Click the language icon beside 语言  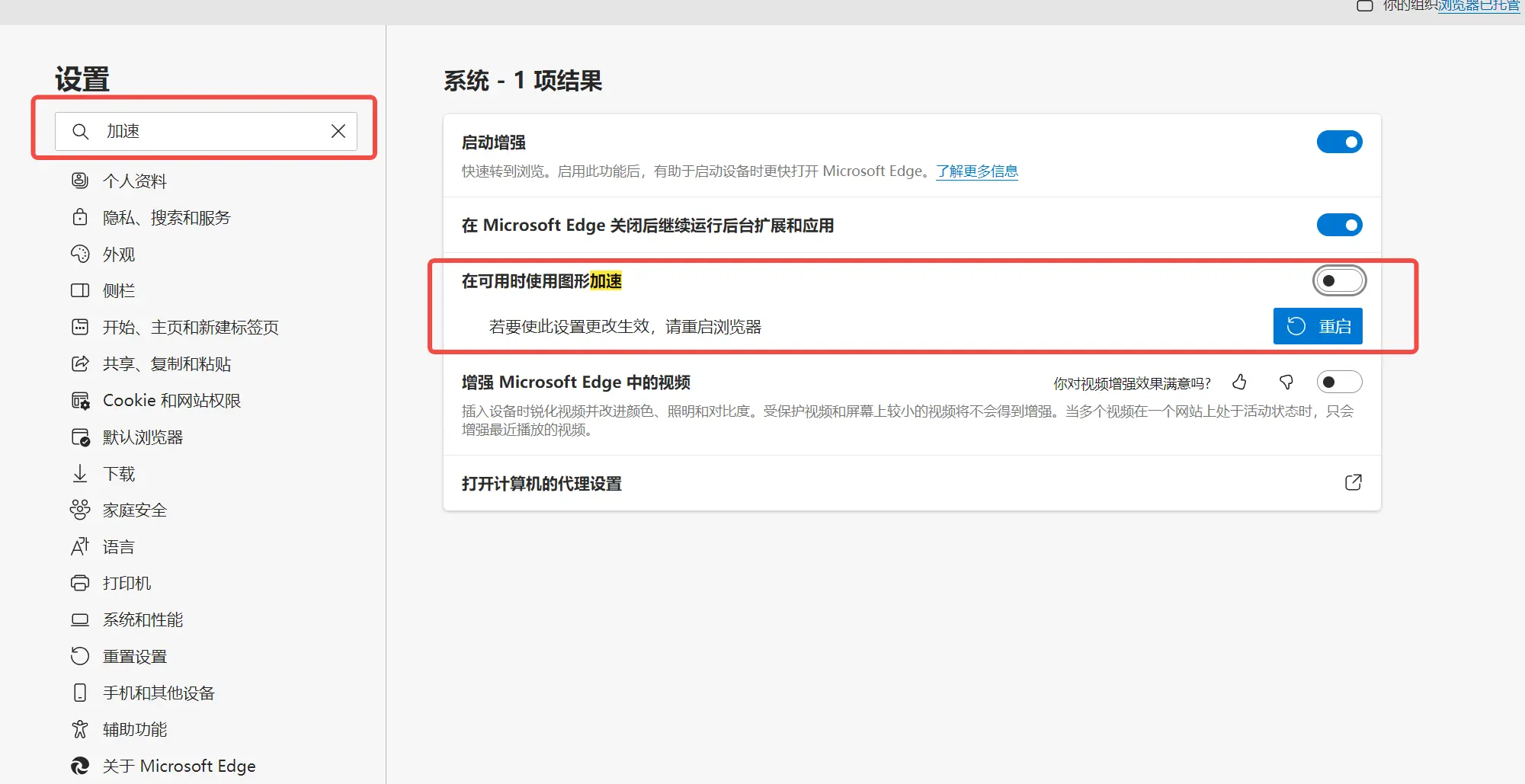tap(80, 546)
